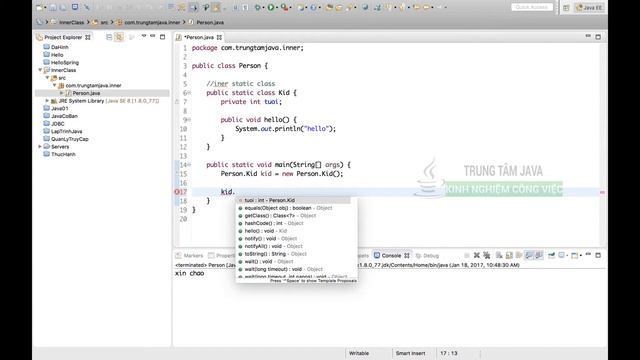Viewport: 640px width, 360px height.
Task: Expand the Servers project node
Action: tap(40, 147)
